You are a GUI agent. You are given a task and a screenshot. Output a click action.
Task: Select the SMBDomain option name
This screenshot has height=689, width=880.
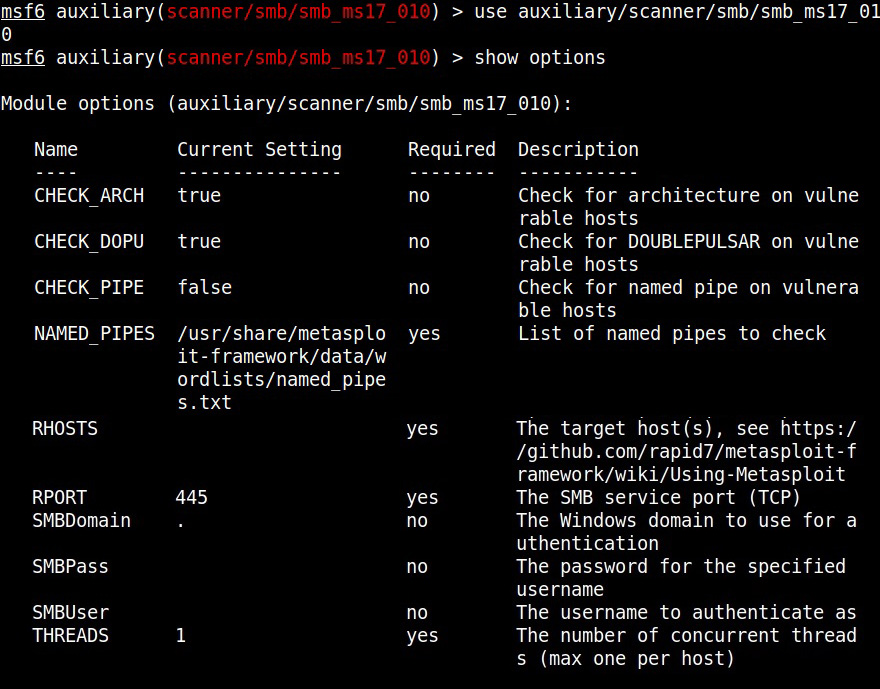(x=81, y=521)
